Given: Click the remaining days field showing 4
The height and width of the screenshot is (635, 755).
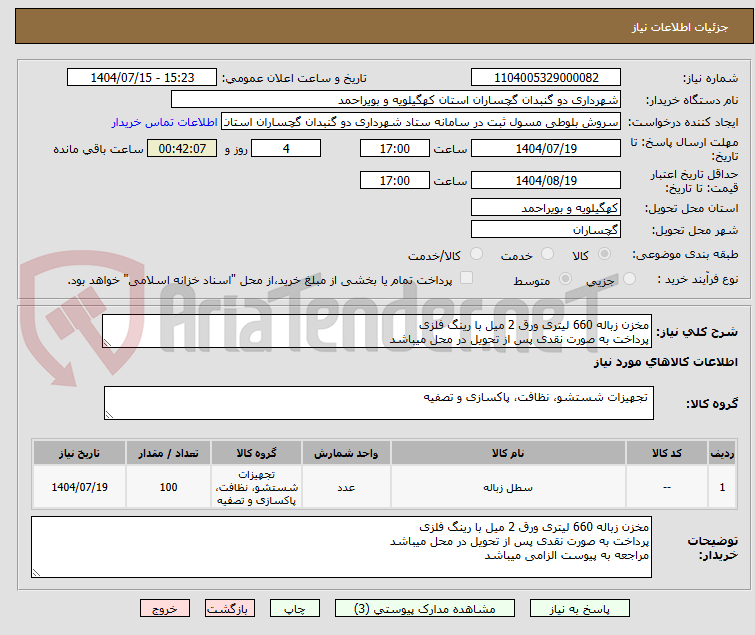Looking at the screenshot, I should 286,148.
